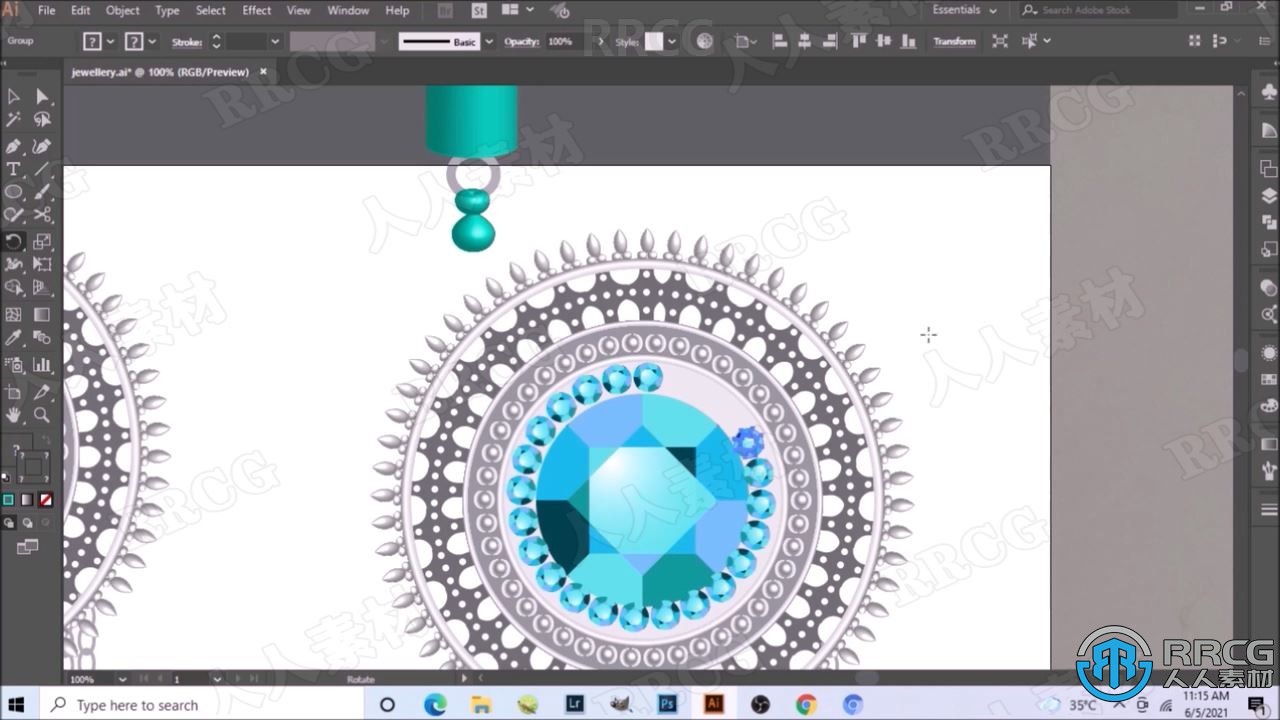1280x720 pixels.
Task: Open the Type menu
Action: pyautogui.click(x=167, y=10)
